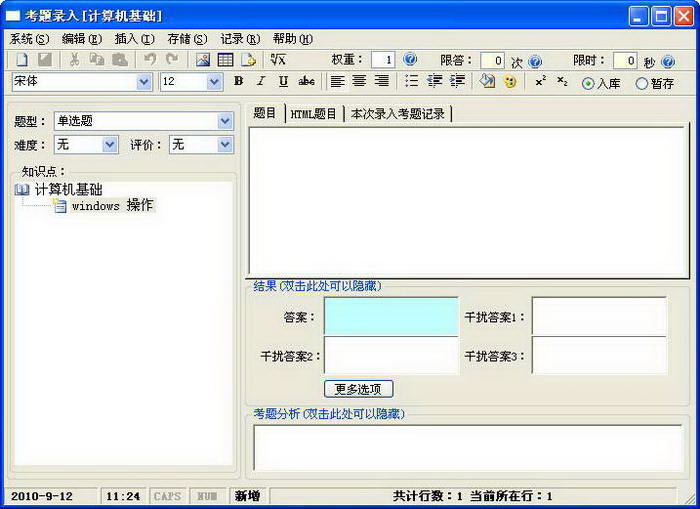Click the new document icon
The image size is (700, 509).
click(x=22, y=59)
